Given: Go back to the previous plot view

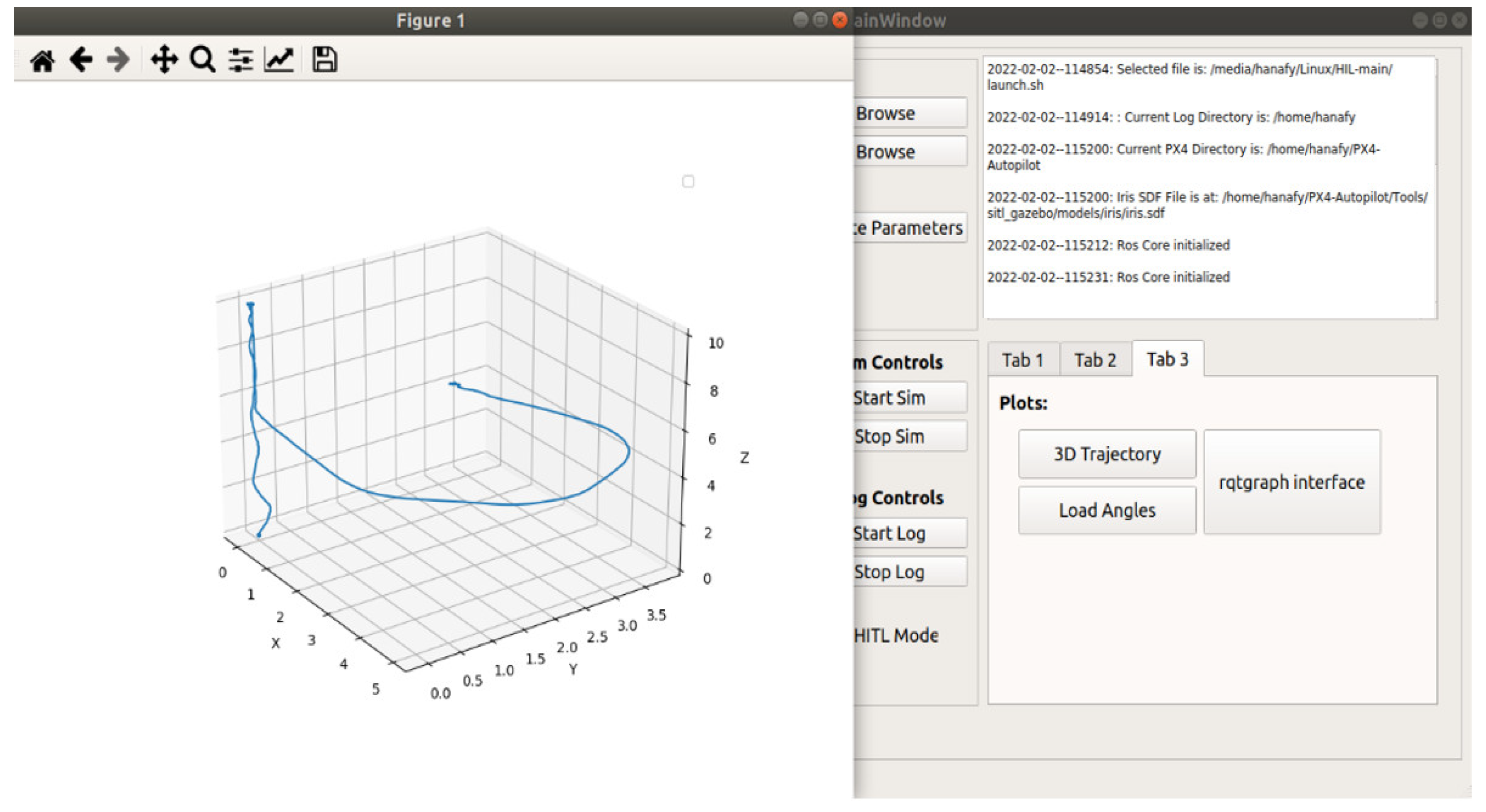Looking at the screenshot, I should click(81, 60).
